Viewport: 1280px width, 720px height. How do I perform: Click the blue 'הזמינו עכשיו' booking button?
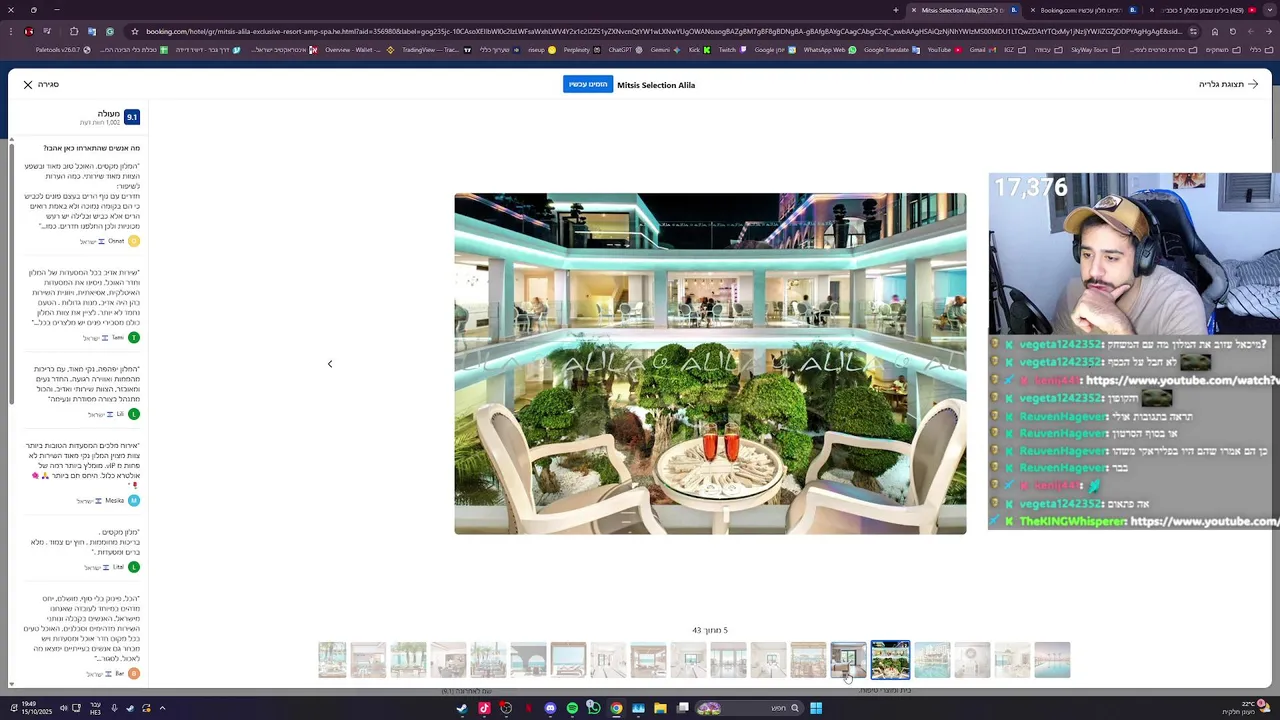pyautogui.click(x=587, y=85)
